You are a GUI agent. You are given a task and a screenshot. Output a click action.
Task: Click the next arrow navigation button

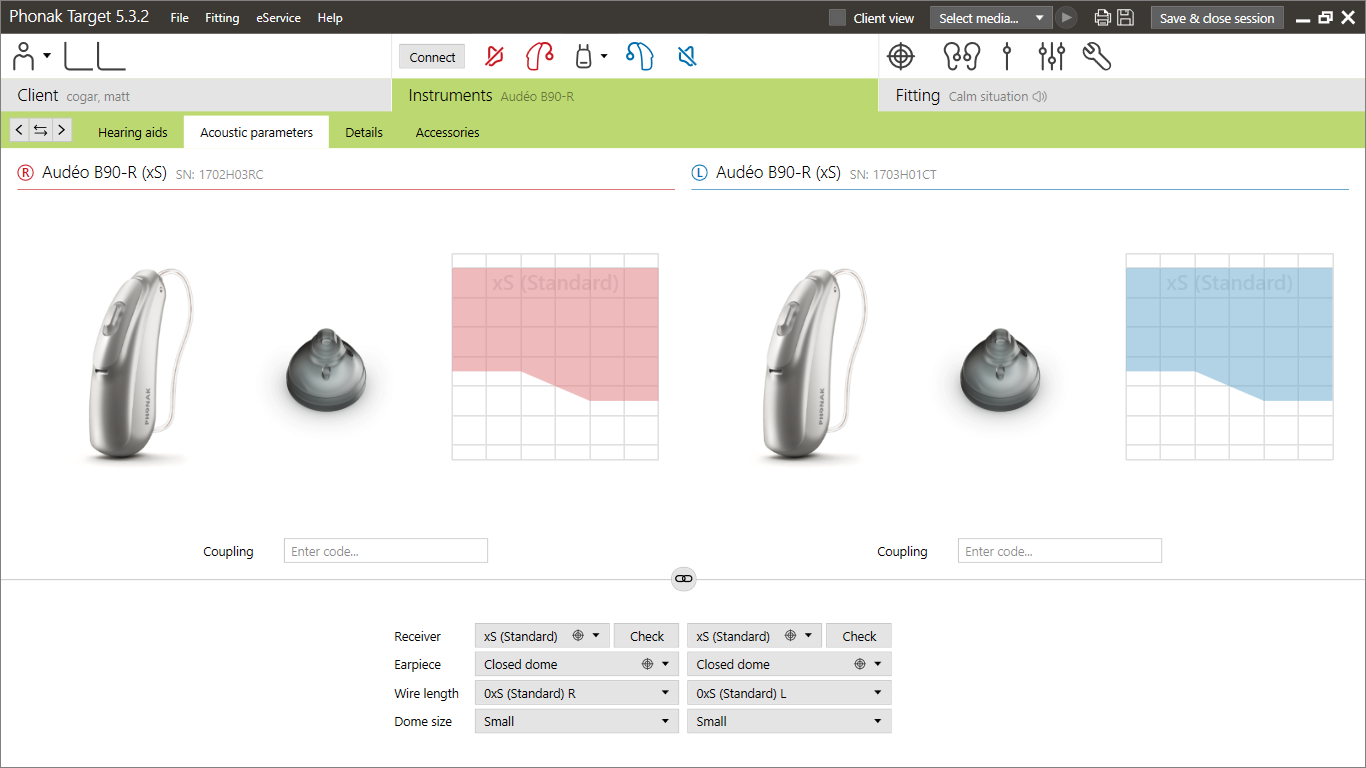pos(62,129)
